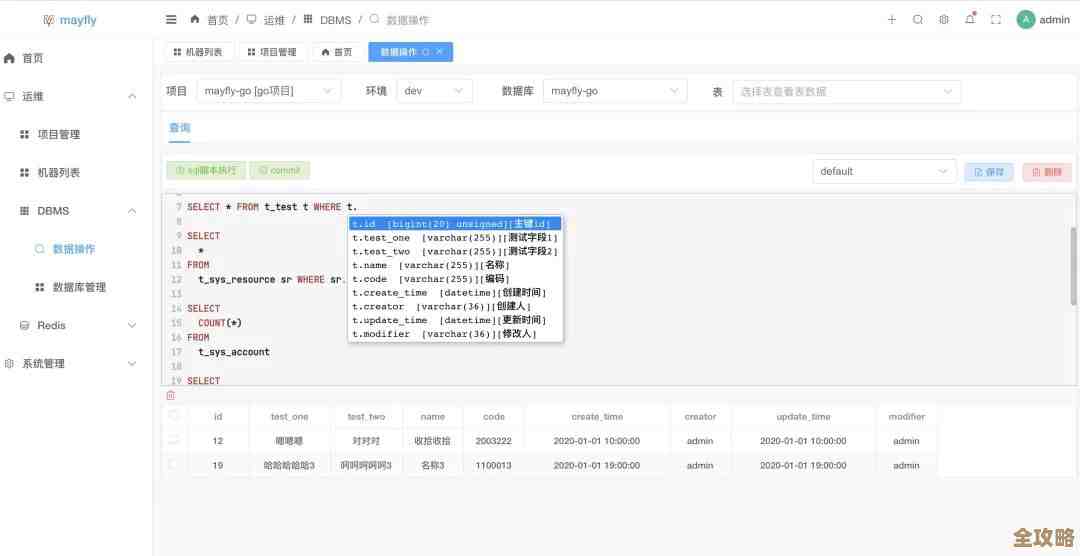Click the blue 保存 button

pos(989,172)
